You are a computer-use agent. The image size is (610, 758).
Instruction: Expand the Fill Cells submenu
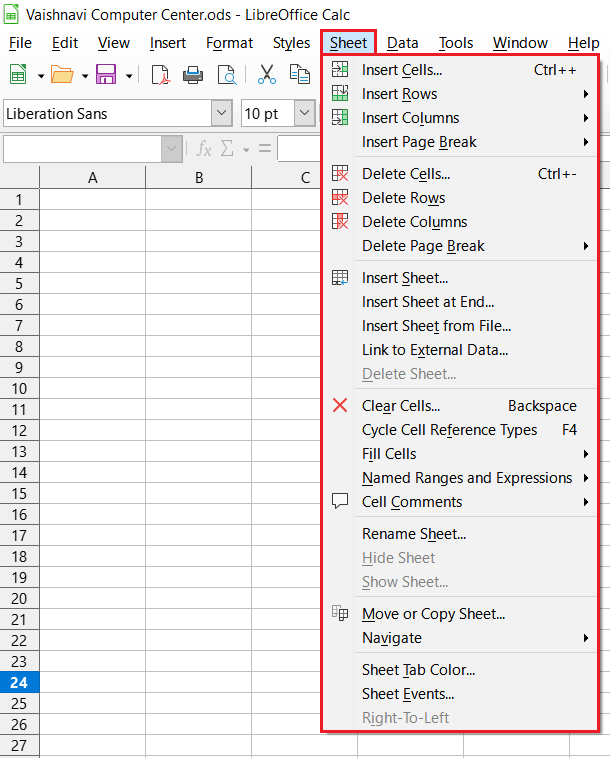click(460, 454)
